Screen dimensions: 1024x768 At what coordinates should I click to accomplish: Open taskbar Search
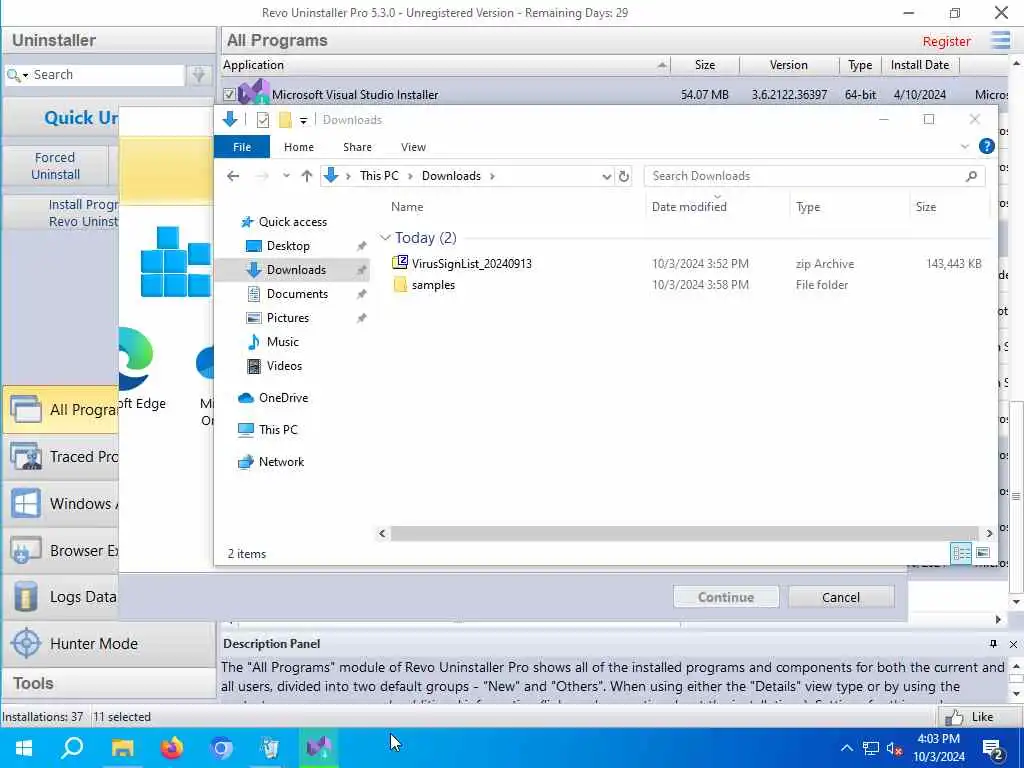point(72,748)
